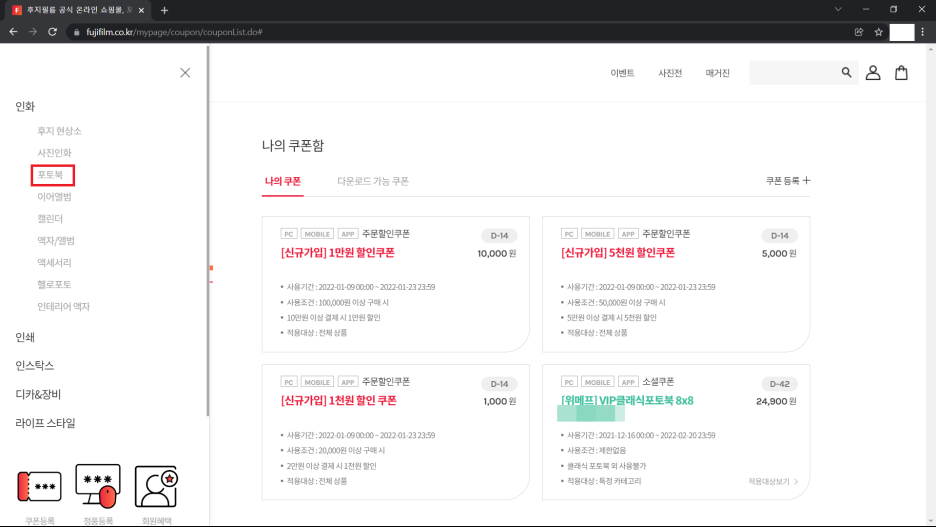This screenshot has width=936, height=527.
Task: Click the browser address bar URL
Action: click(x=174, y=32)
